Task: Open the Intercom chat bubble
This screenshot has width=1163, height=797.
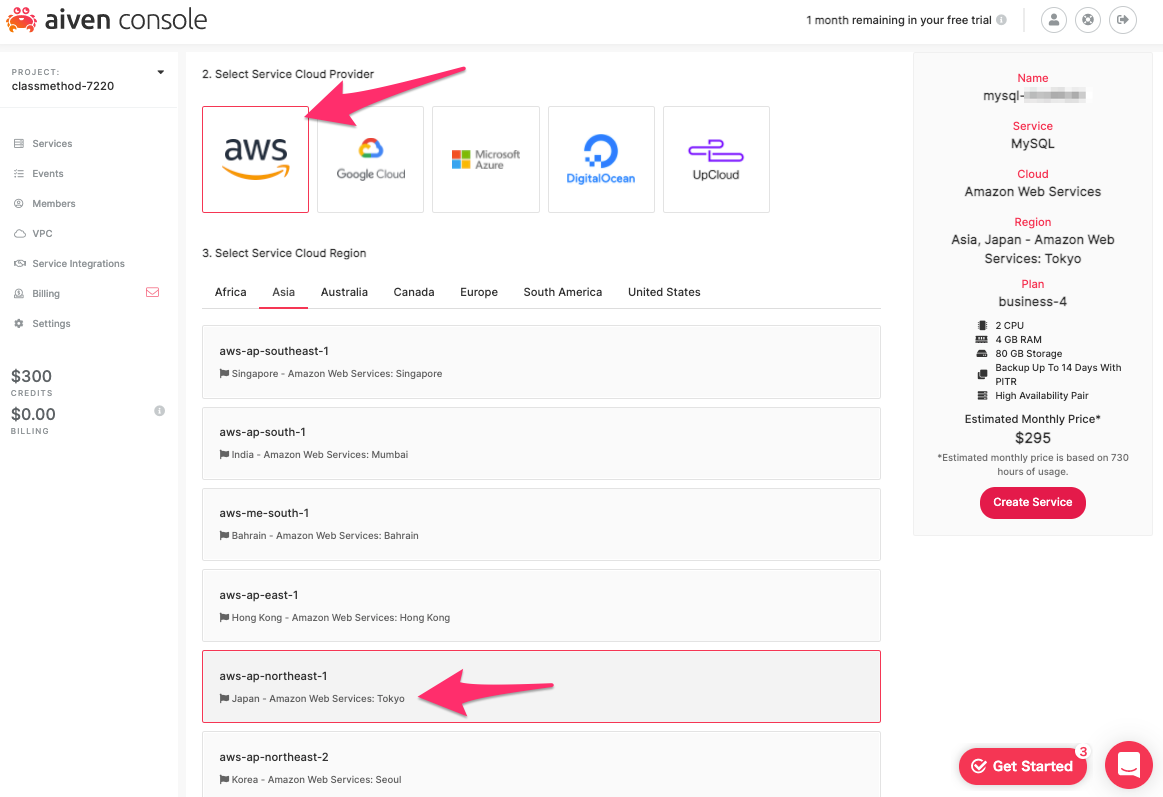Action: click(1129, 765)
